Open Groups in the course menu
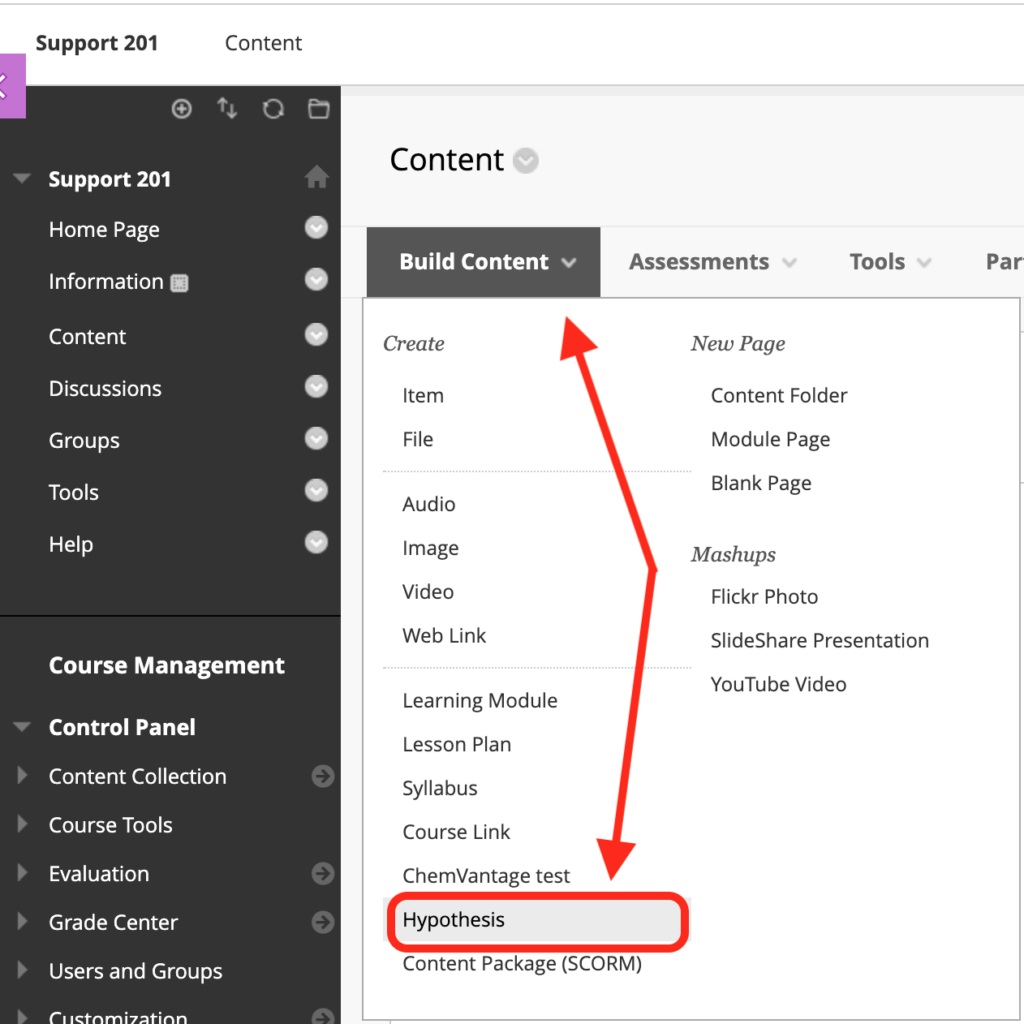The width and height of the screenshot is (1024, 1024). (x=84, y=440)
